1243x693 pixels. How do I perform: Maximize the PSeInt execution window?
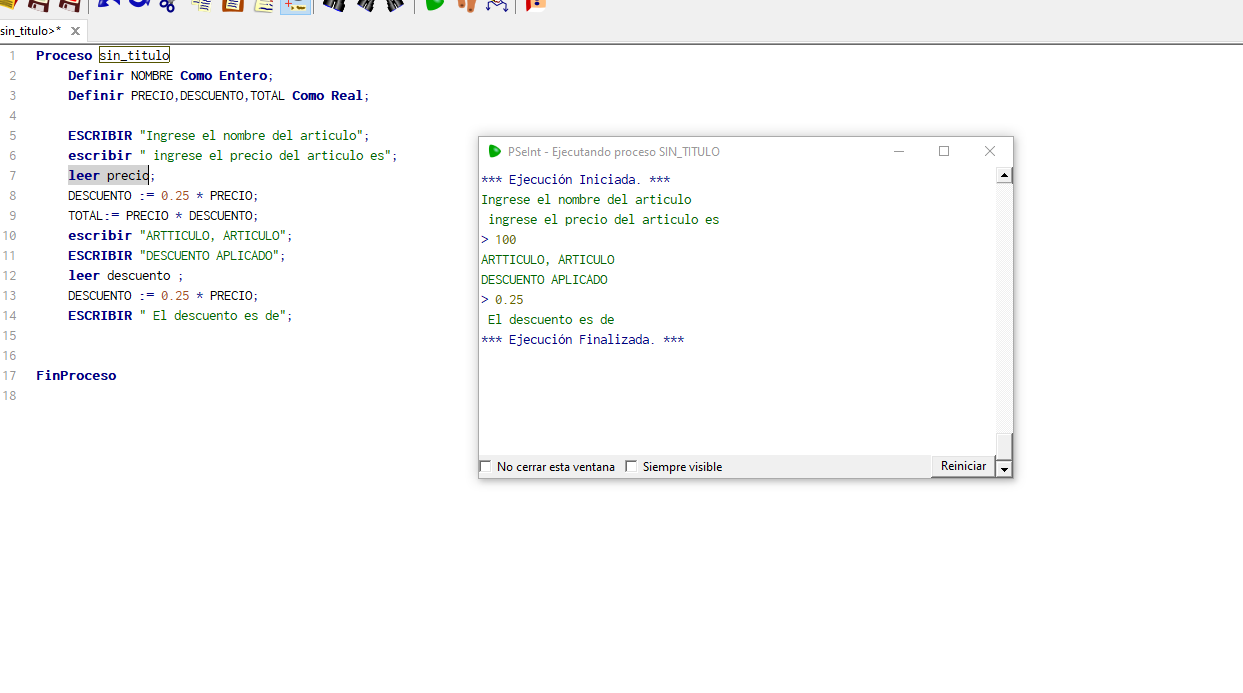coord(944,151)
